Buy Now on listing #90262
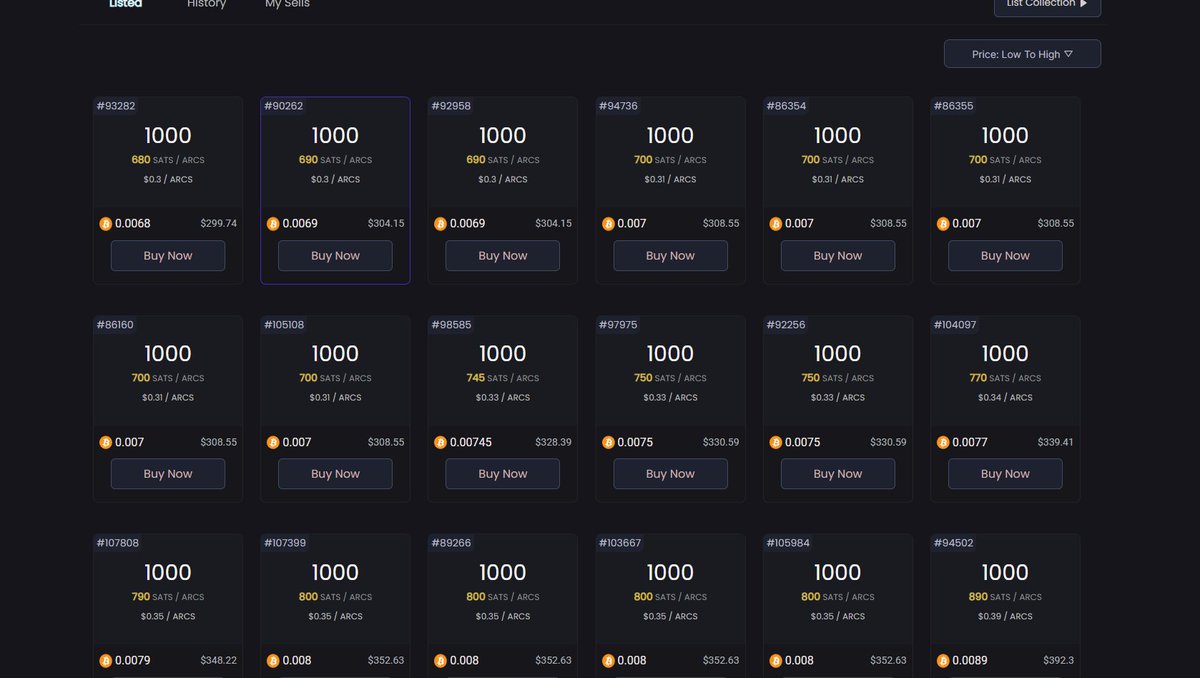The height and width of the screenshot is (678, 1200). click(x=335, y=256)
